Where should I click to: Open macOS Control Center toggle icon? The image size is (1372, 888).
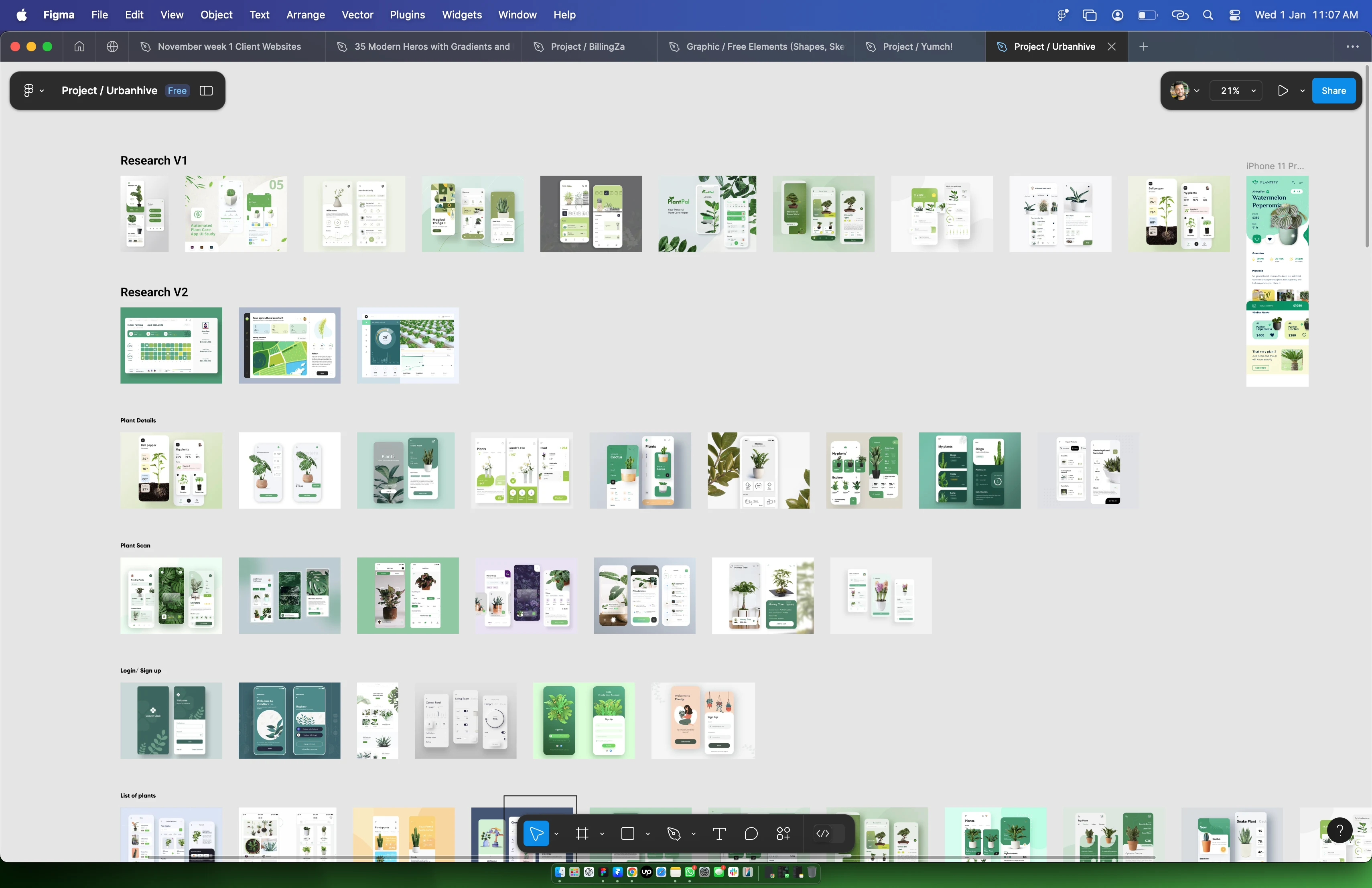[x=1234, y=15]
